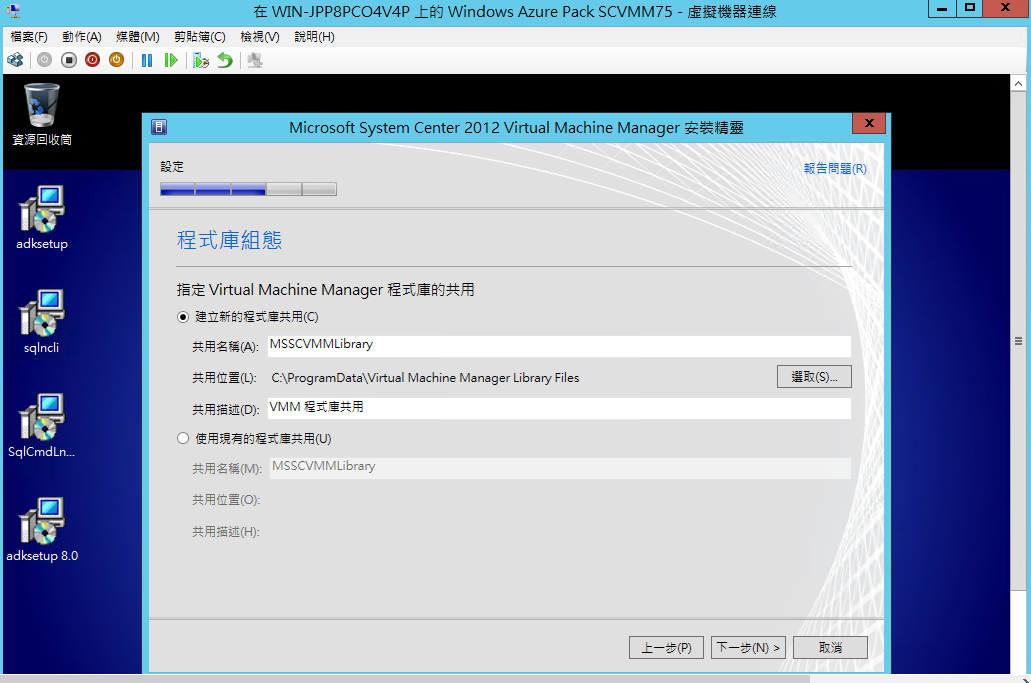This screenshot has width=1031, height=683.
Task: Open the 說明(H) menu
Action: click(x=314, y=37)
